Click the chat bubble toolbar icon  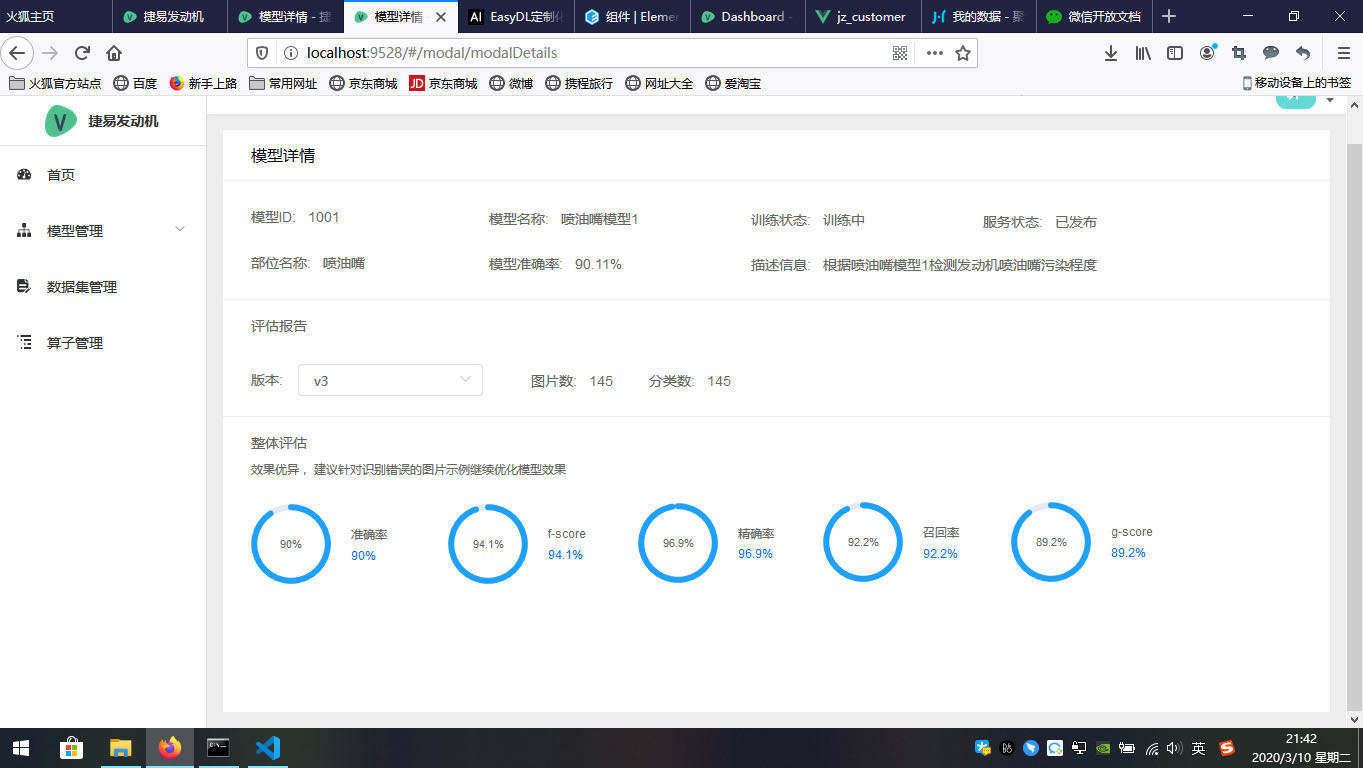coord(1271,53)
